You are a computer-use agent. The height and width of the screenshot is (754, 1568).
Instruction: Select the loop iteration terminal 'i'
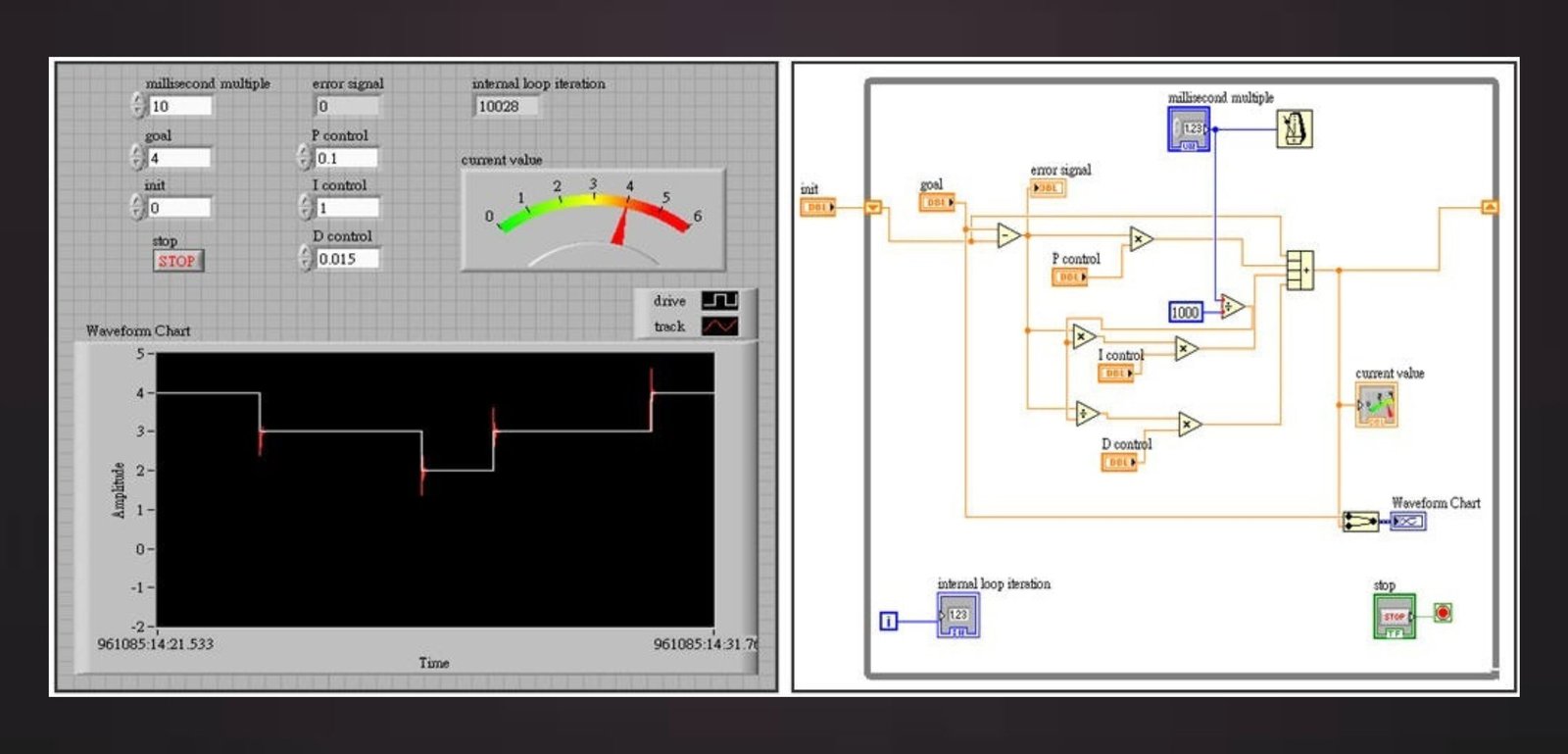[888, 621]
